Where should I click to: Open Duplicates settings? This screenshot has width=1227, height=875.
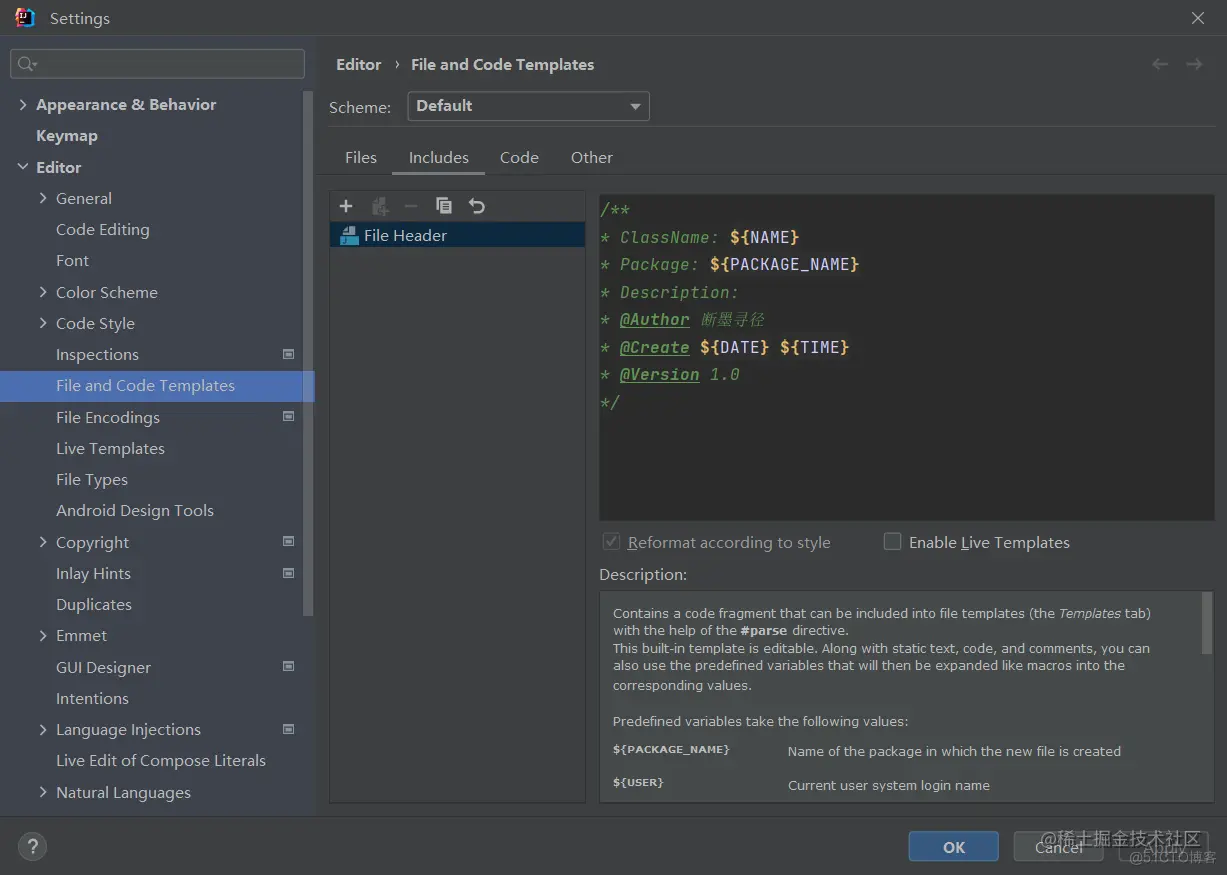pos(94,604)
